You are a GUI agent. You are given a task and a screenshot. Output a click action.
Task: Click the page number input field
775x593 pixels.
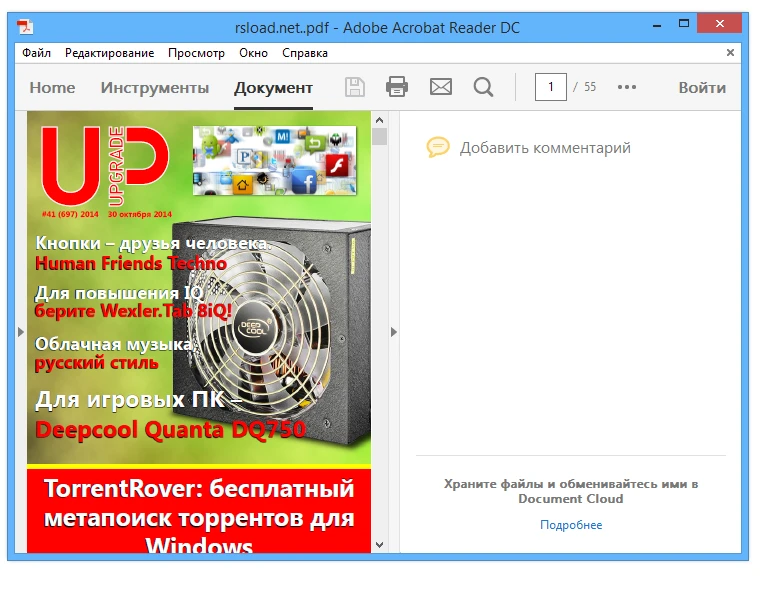coord(550,87)
